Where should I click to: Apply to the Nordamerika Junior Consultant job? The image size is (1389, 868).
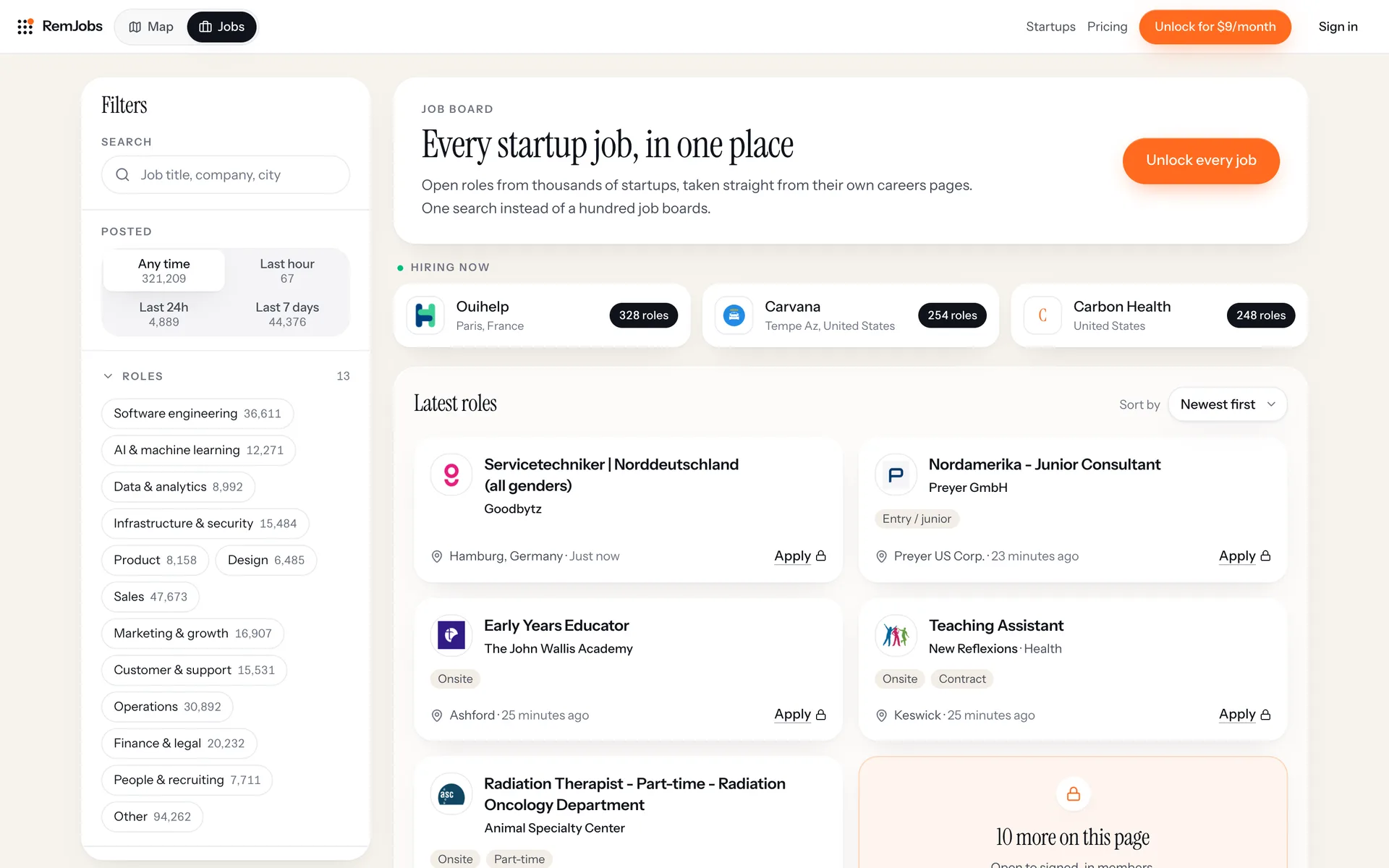[1245, 556]
